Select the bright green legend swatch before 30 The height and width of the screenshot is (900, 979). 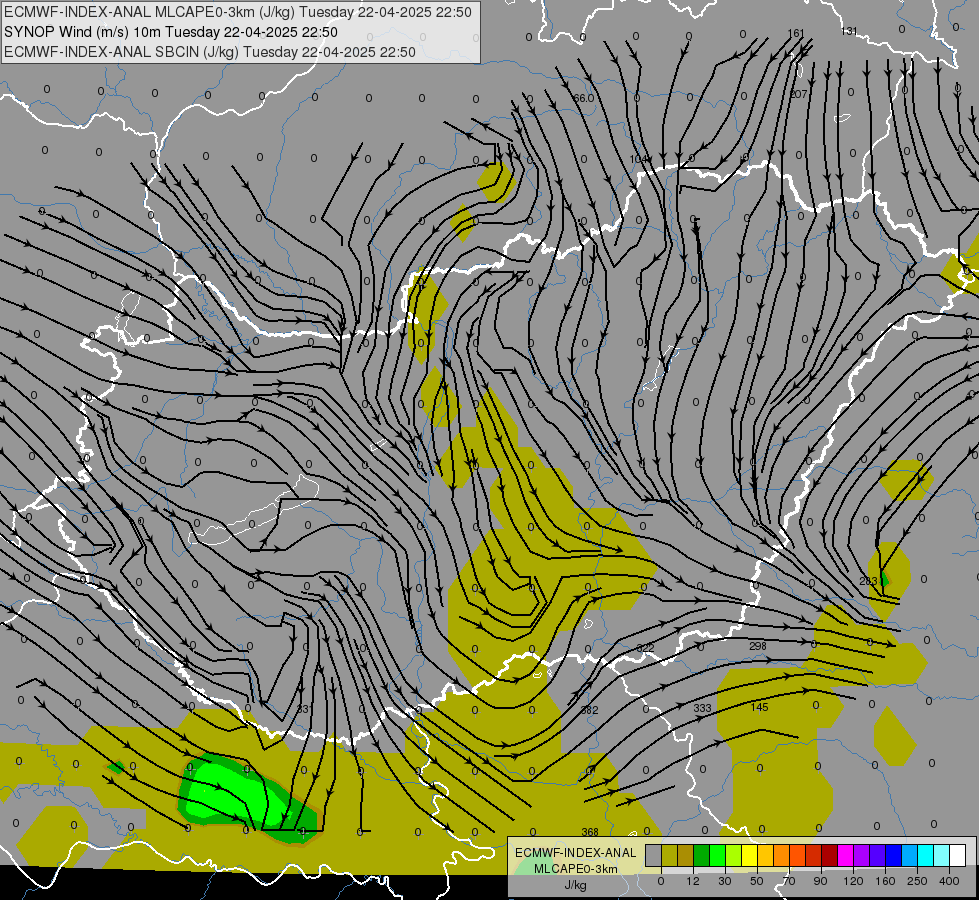[x=718, y=855]
